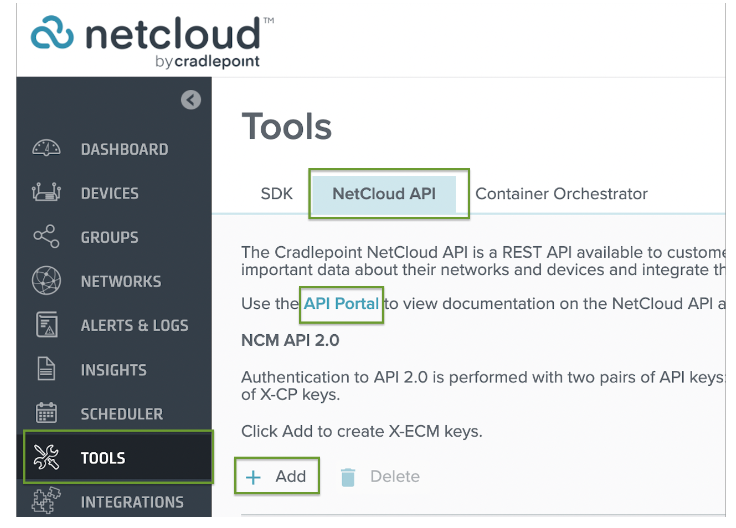Click the Dashboard gauge icon
The image size is (736, 528).
46,149
